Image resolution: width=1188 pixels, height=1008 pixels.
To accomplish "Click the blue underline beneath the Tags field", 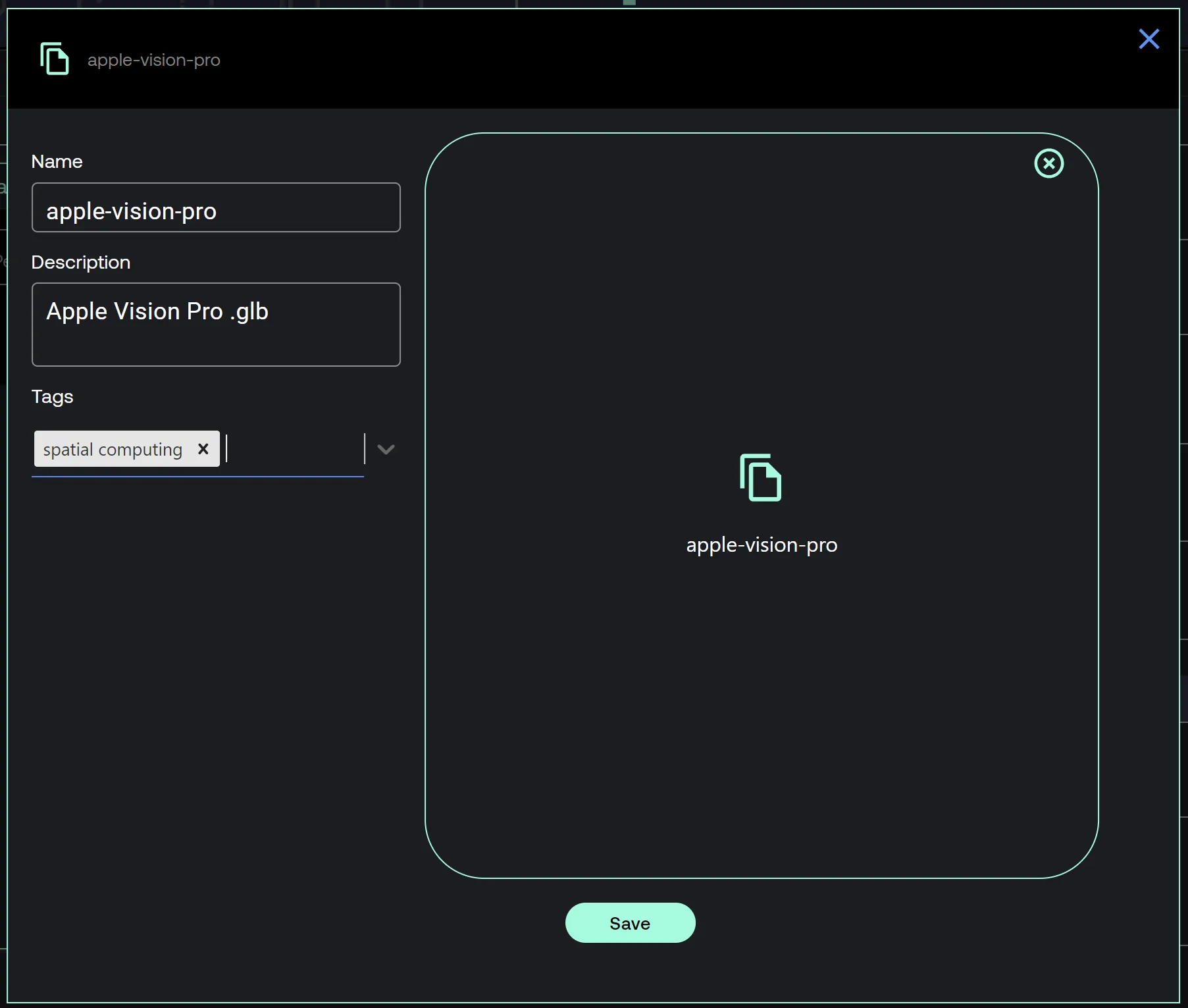I will click(197, 476).
